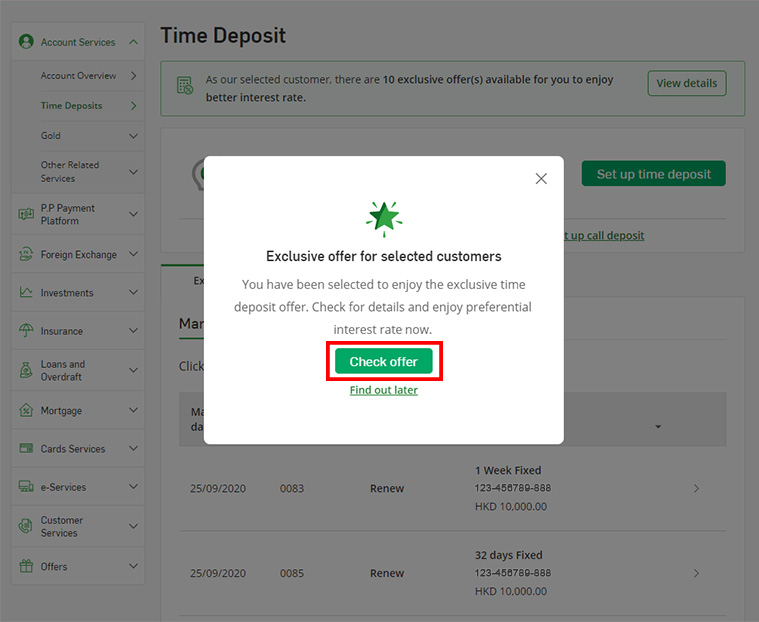The image size is (759, 622).
Task: Click the Offers gift icon
Action: [x=26, y=566]
